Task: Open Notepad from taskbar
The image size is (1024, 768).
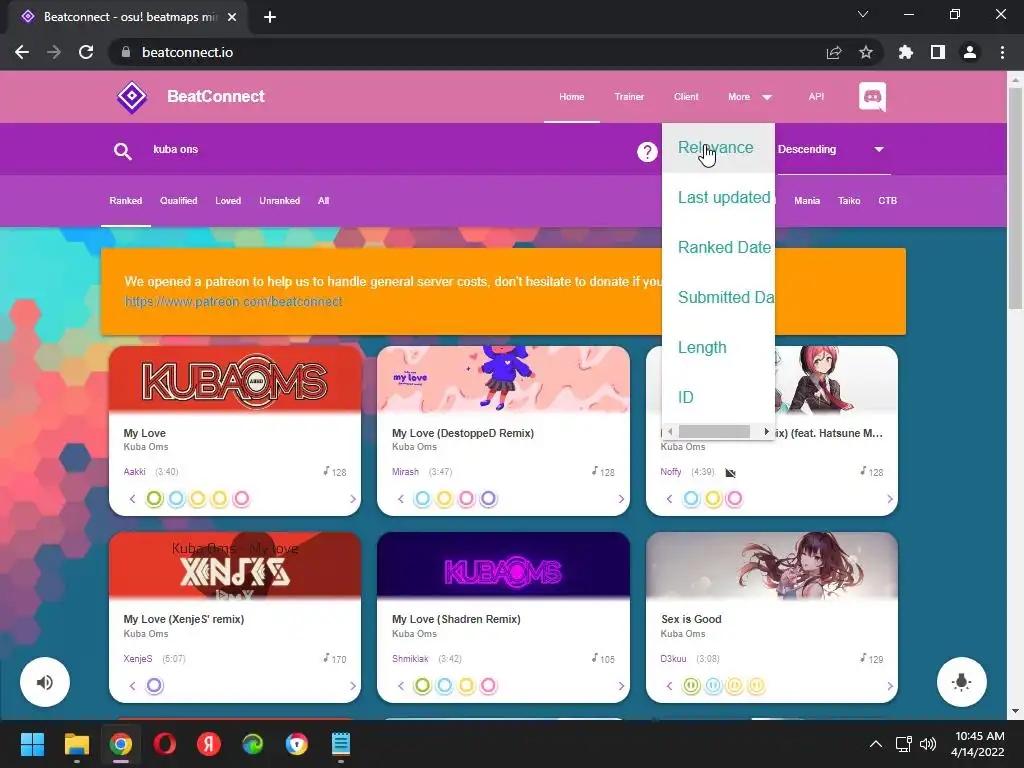Action: (341, 744)
